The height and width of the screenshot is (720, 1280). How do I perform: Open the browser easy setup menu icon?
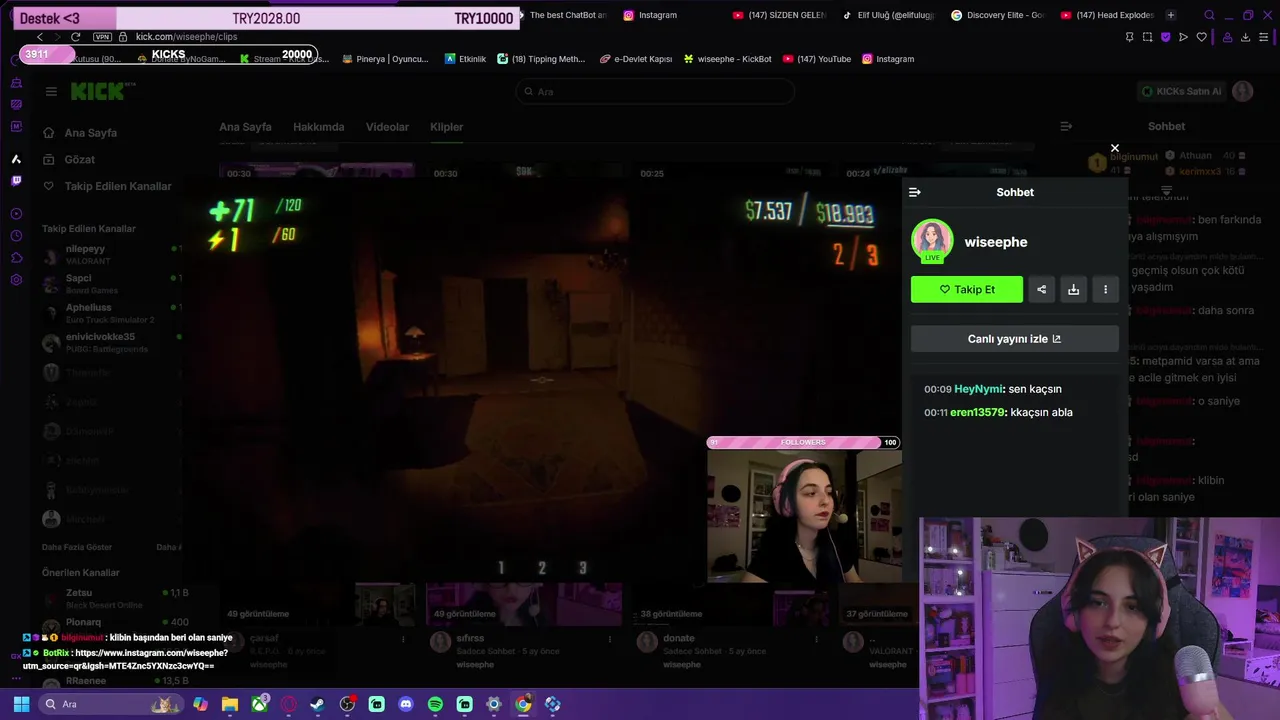[1264, 37]
